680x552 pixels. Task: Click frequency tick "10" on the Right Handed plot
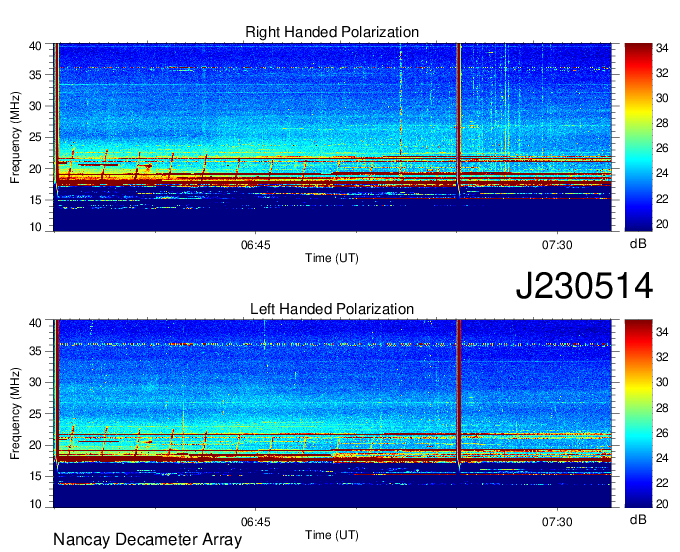point(36,227)
